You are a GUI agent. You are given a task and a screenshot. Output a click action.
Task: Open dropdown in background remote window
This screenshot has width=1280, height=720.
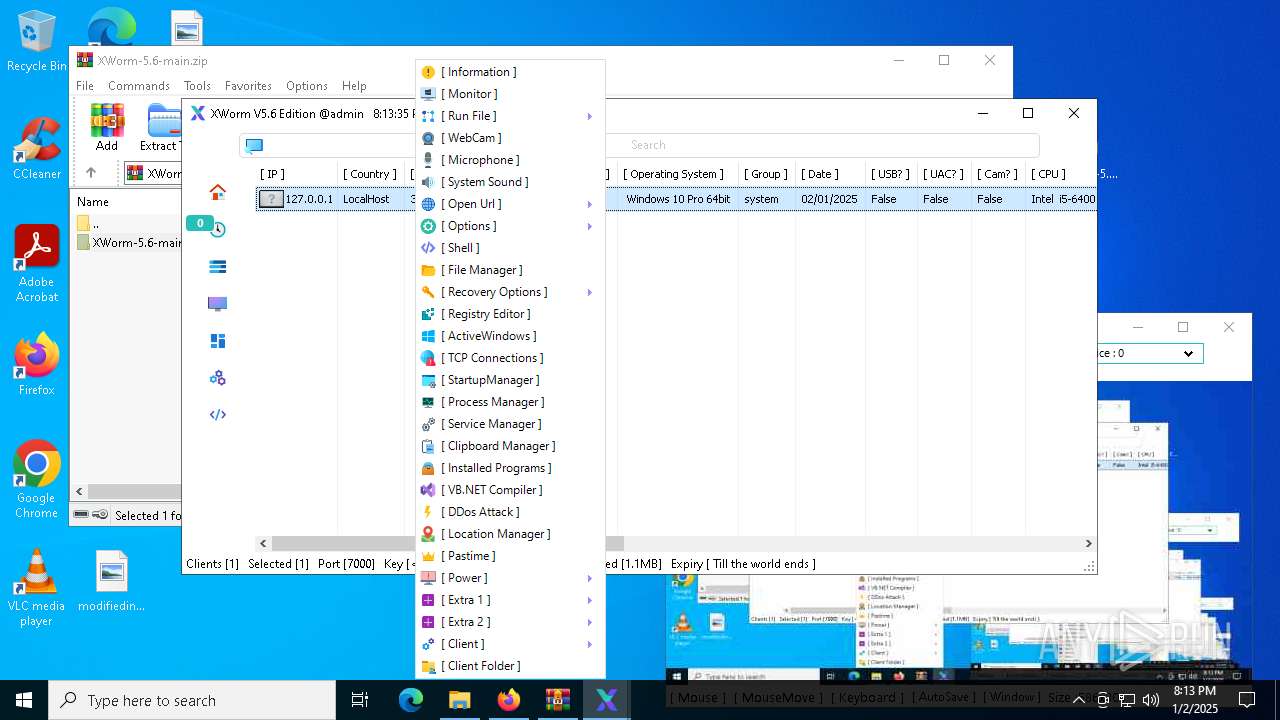coord(1188,353)
